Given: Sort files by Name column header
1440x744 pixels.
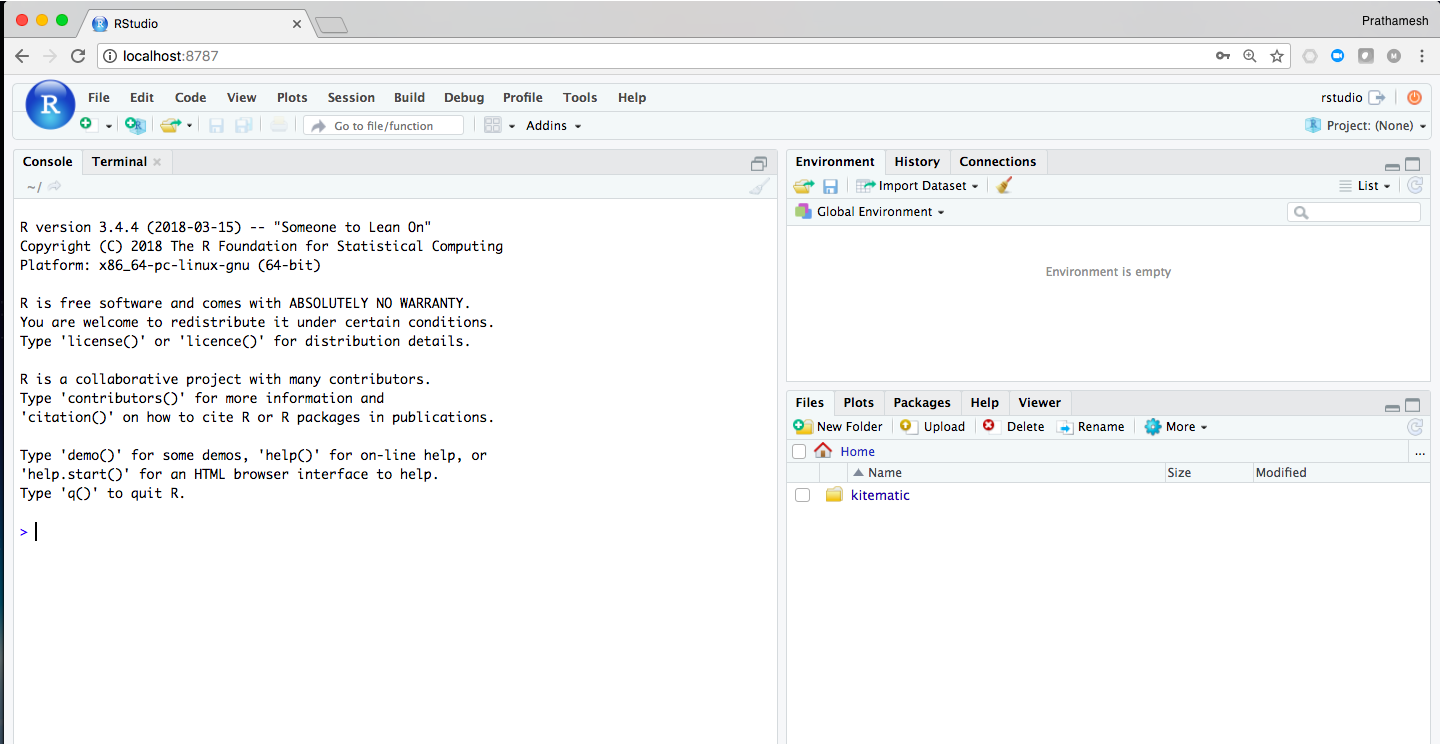Looking at the screenshot, I should coord(1006,473).
